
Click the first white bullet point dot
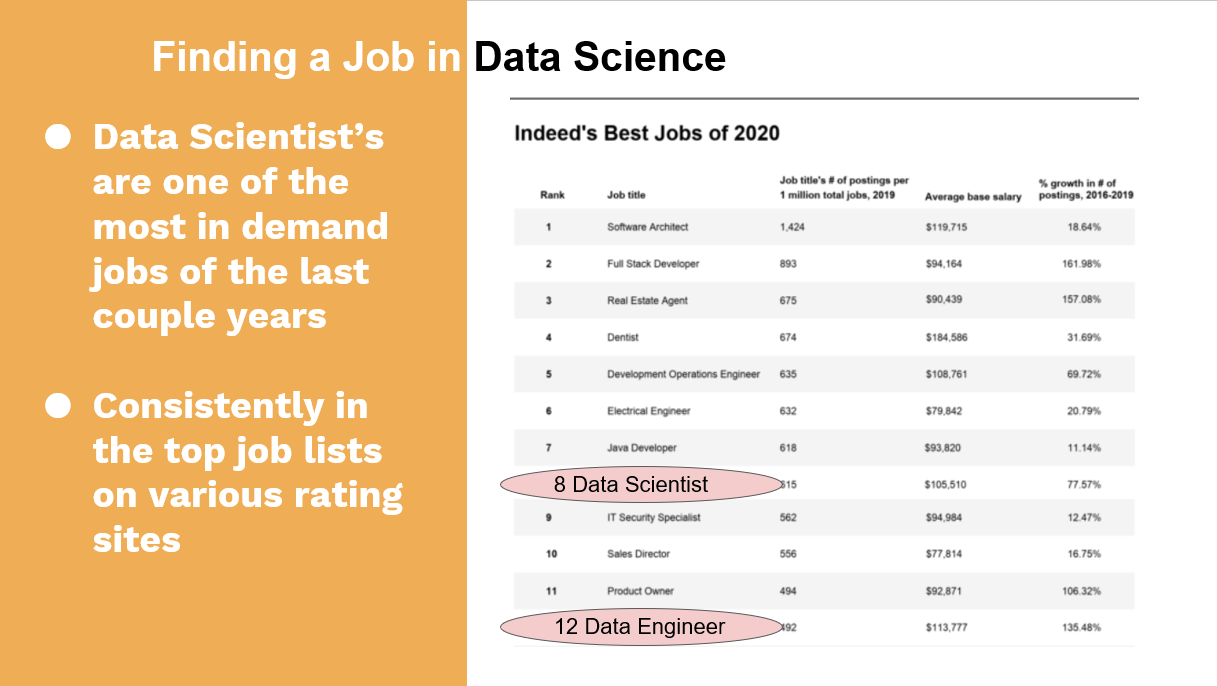(x=58, y=137)
